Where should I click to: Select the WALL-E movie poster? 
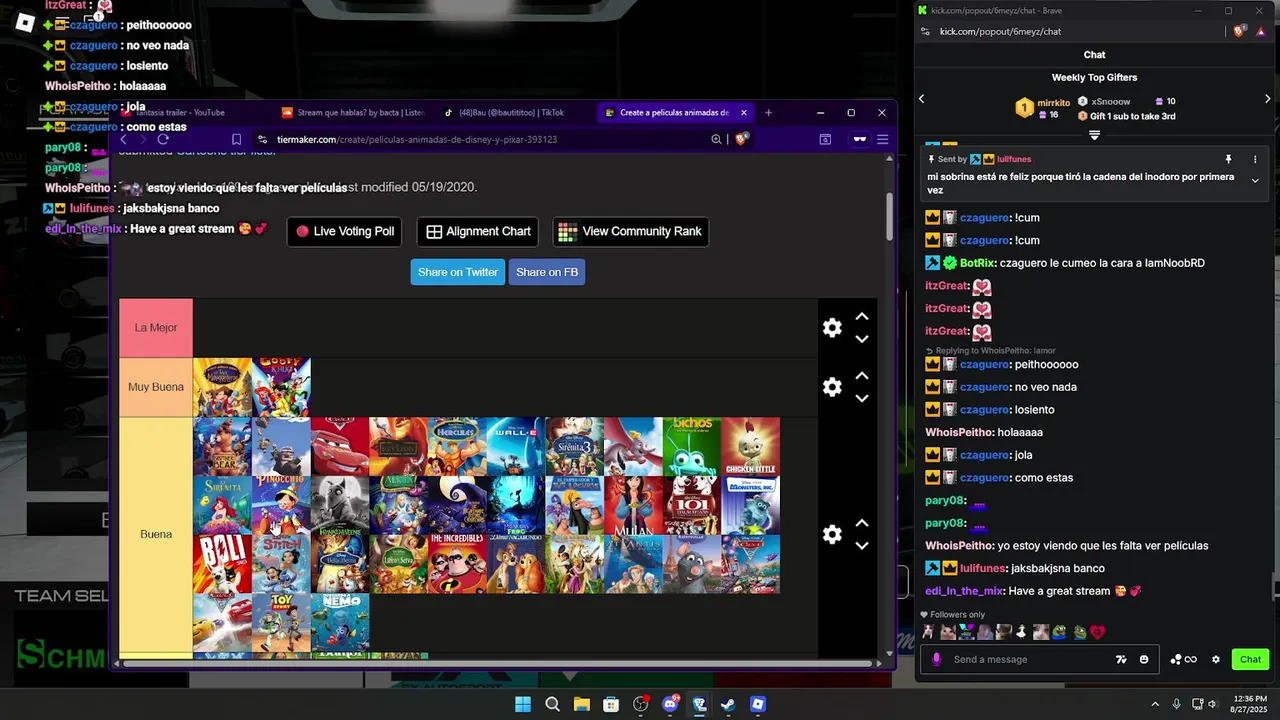[516, 446]
